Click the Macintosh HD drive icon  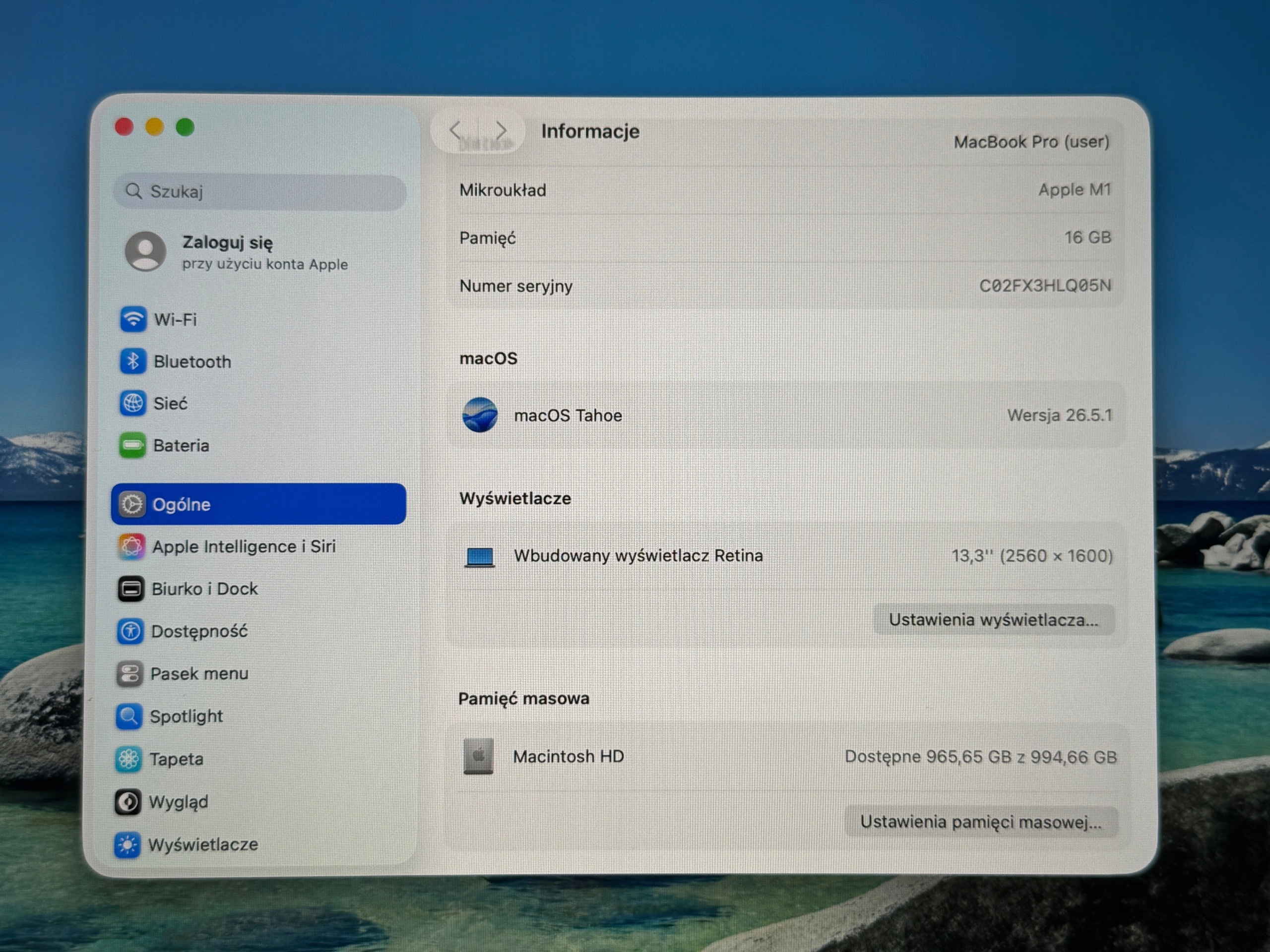point(478,756)
